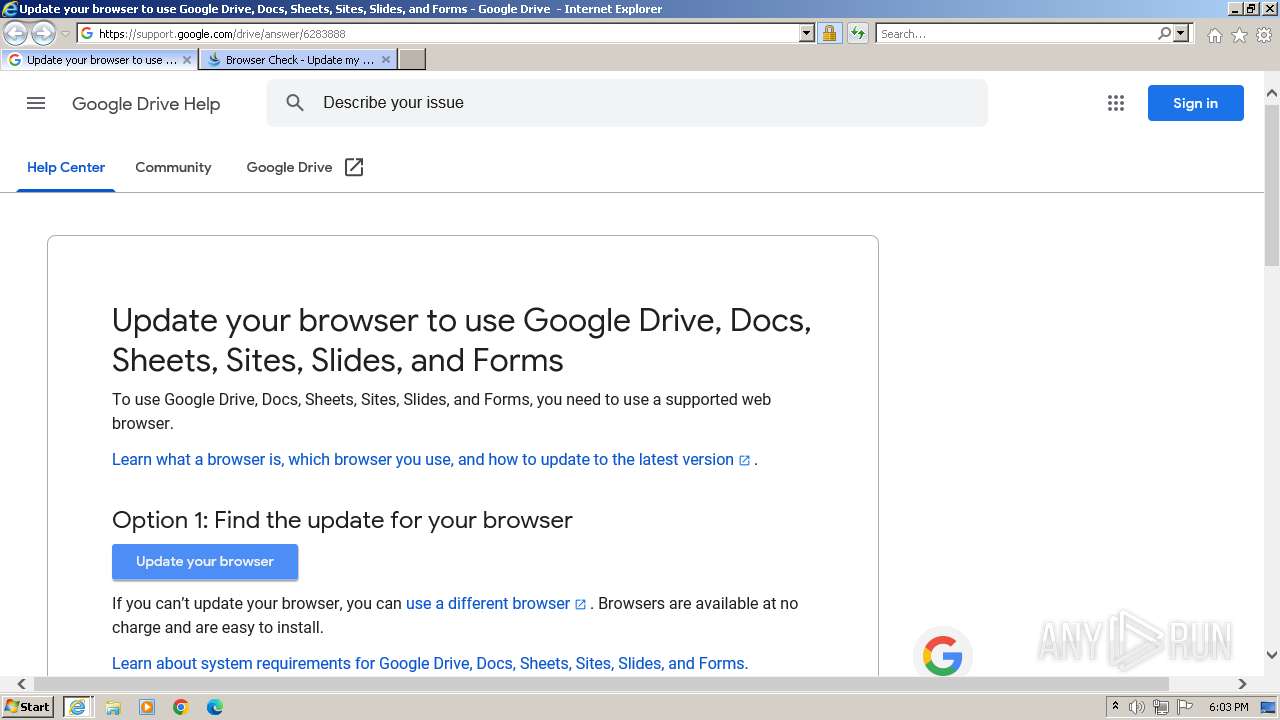
Task: Open the IE Home icon
Action: (x=1214, y=35)
